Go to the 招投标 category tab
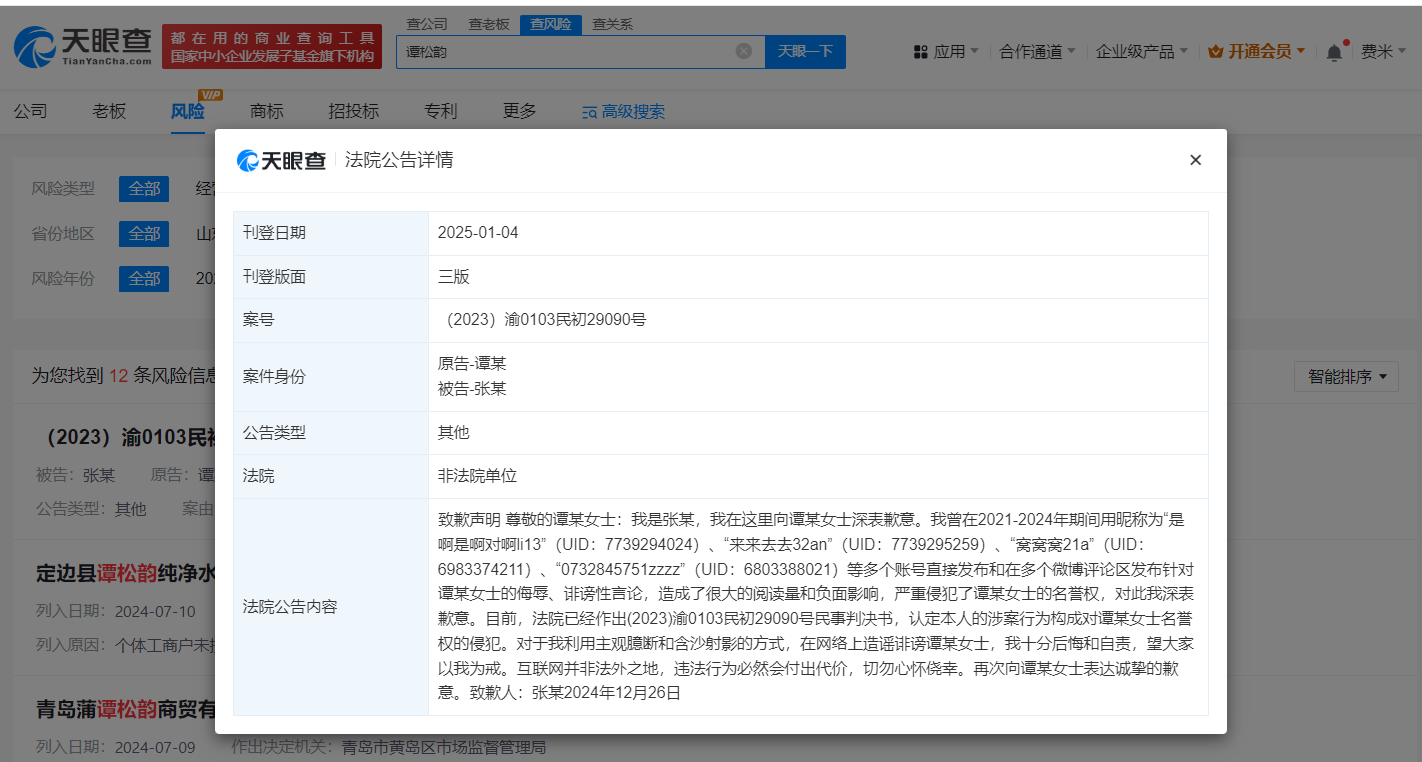This screenshot has width=1422, height=762. tap(354, 111)
